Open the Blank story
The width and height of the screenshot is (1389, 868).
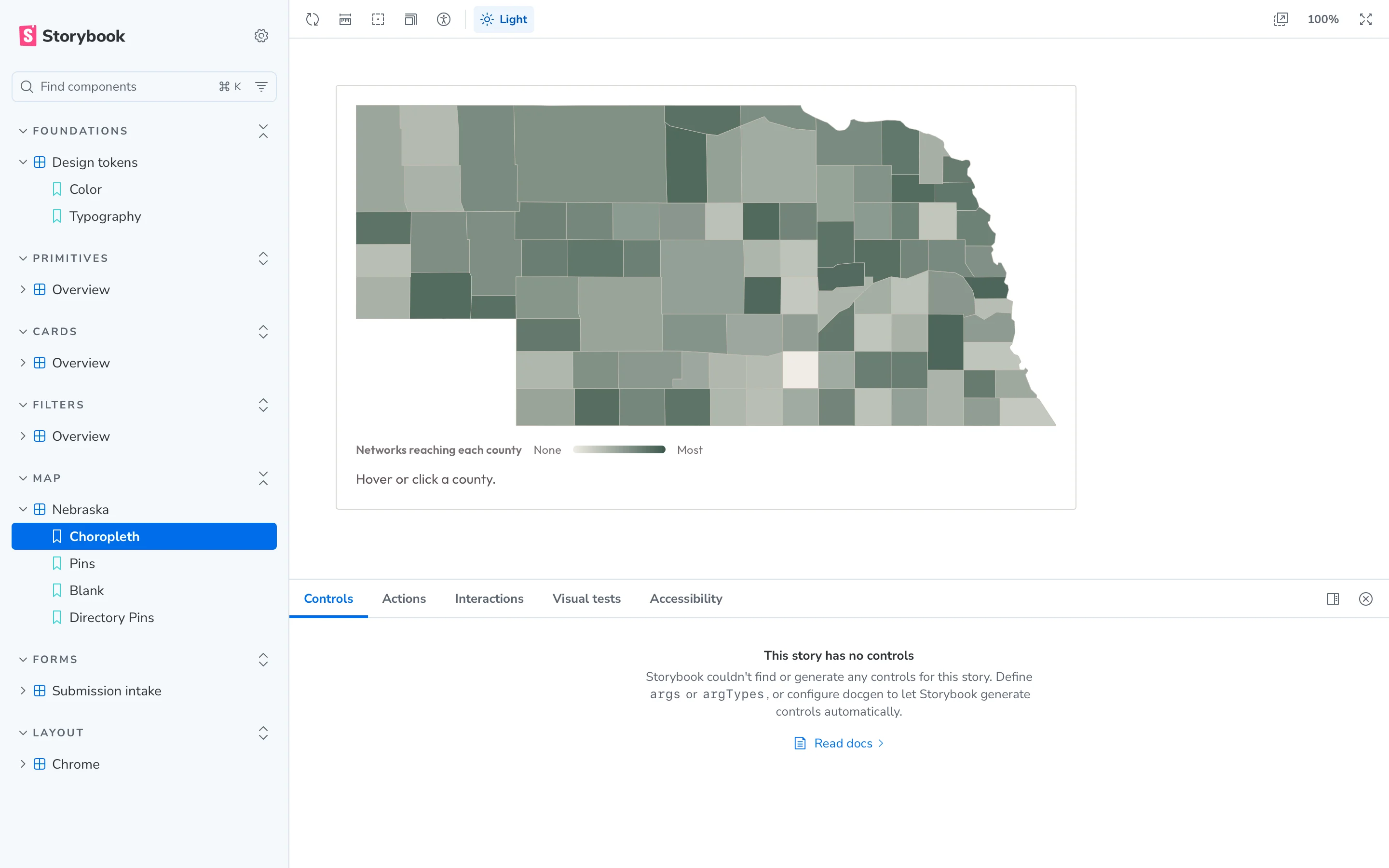pos(87,591)
